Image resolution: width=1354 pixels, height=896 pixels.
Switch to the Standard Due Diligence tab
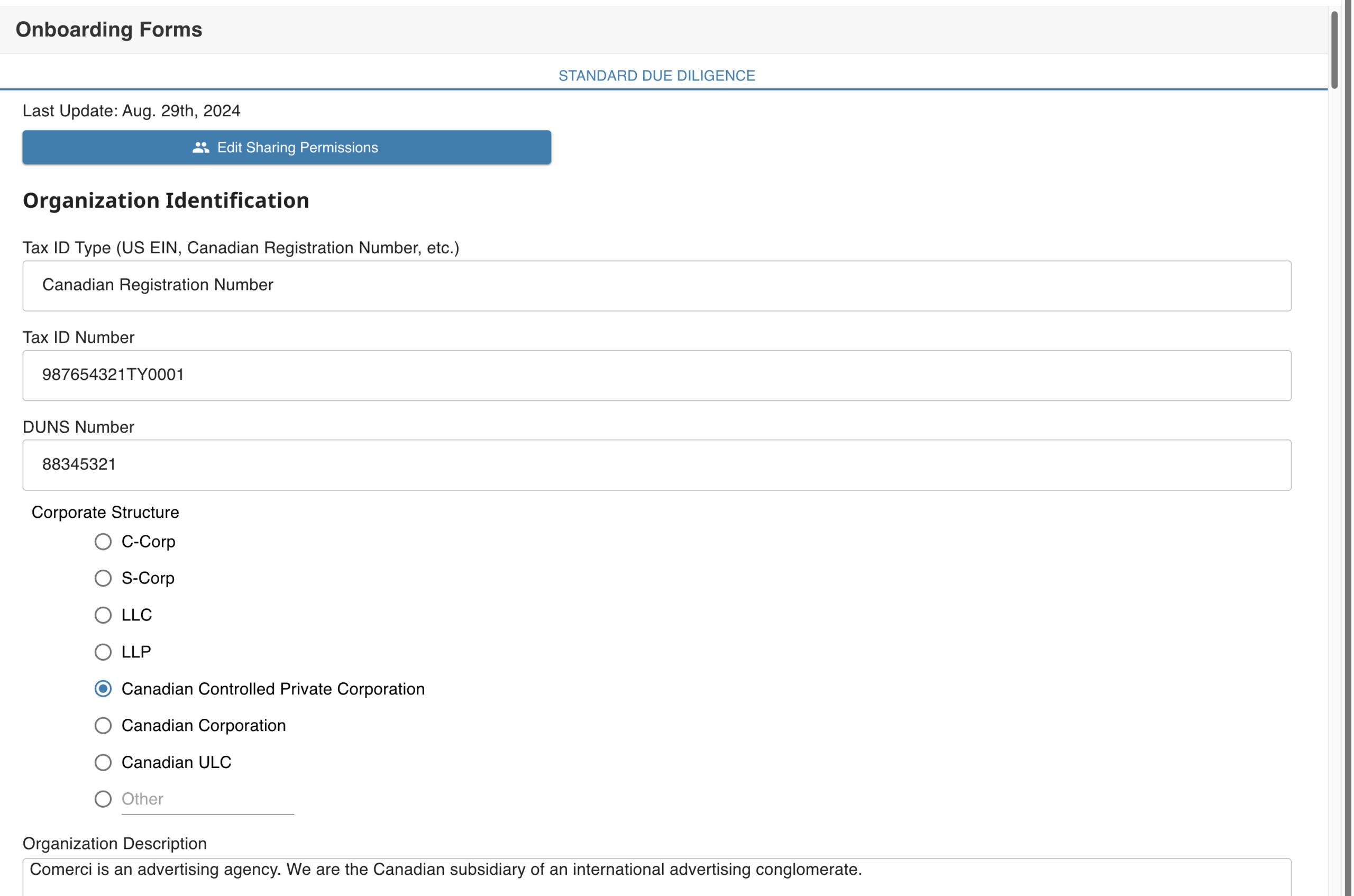click(x=656, y=75)
